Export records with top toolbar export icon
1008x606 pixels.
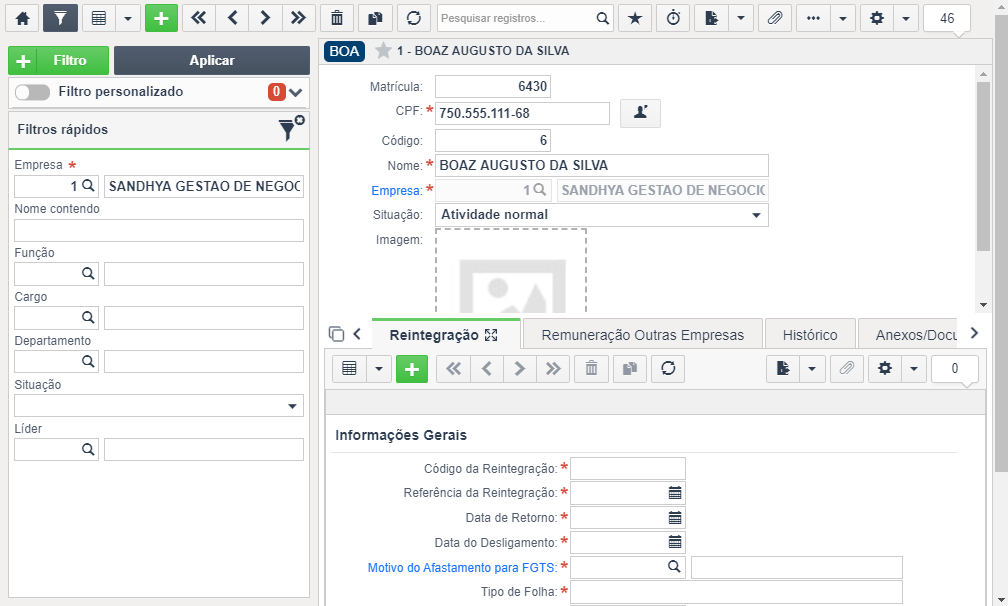712,18
